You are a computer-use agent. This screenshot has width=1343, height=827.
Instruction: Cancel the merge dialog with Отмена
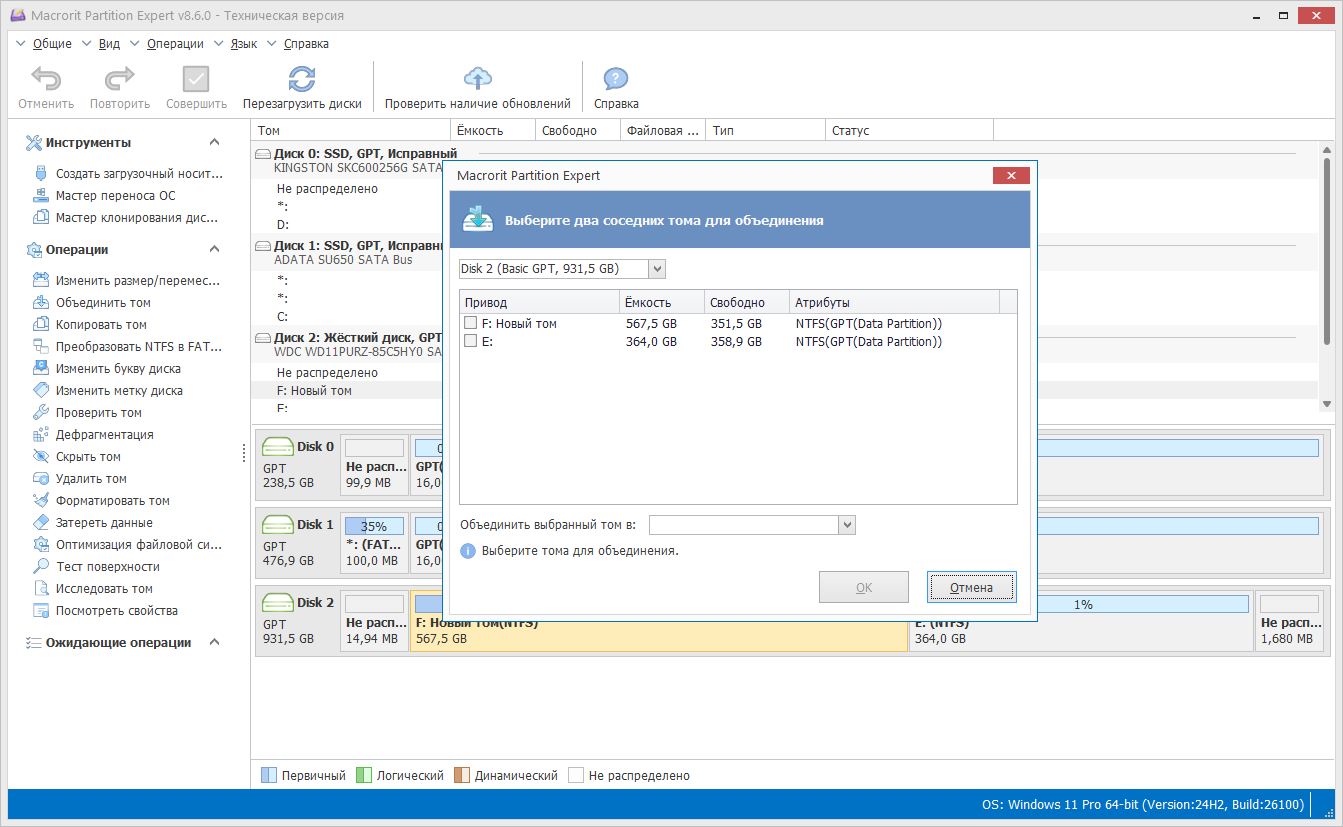(972, 588)
